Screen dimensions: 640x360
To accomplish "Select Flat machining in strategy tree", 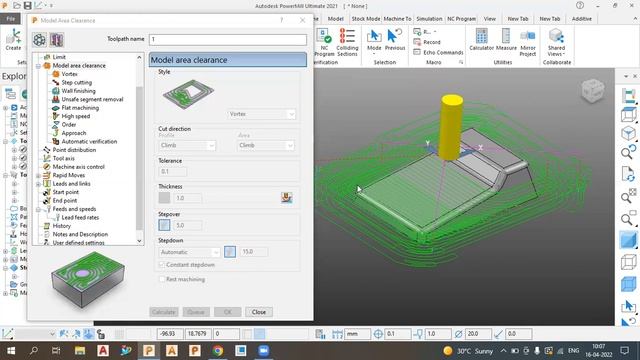I will click(80, 108).
